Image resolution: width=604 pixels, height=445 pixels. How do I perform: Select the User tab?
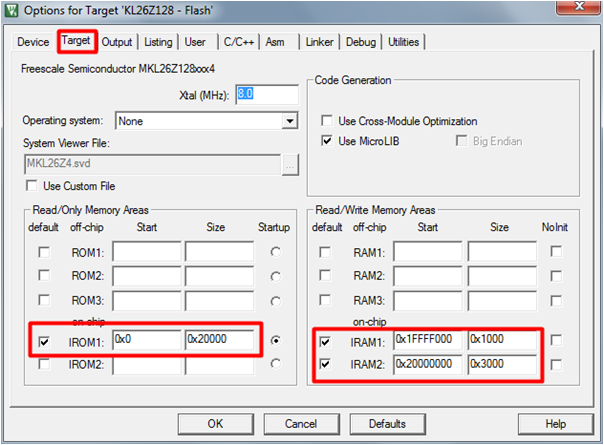click(195, 42)
